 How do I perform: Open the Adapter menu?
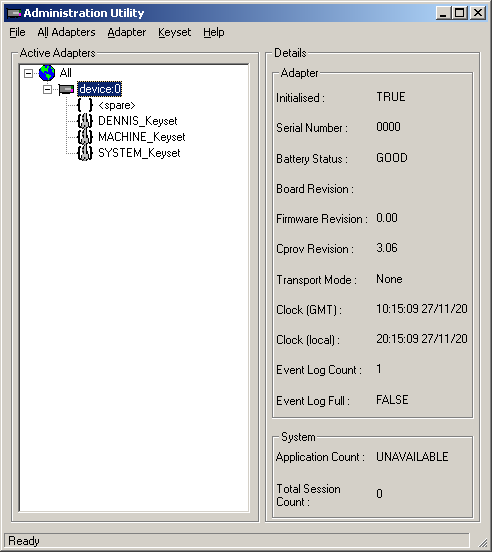click(x=127, y=32)
